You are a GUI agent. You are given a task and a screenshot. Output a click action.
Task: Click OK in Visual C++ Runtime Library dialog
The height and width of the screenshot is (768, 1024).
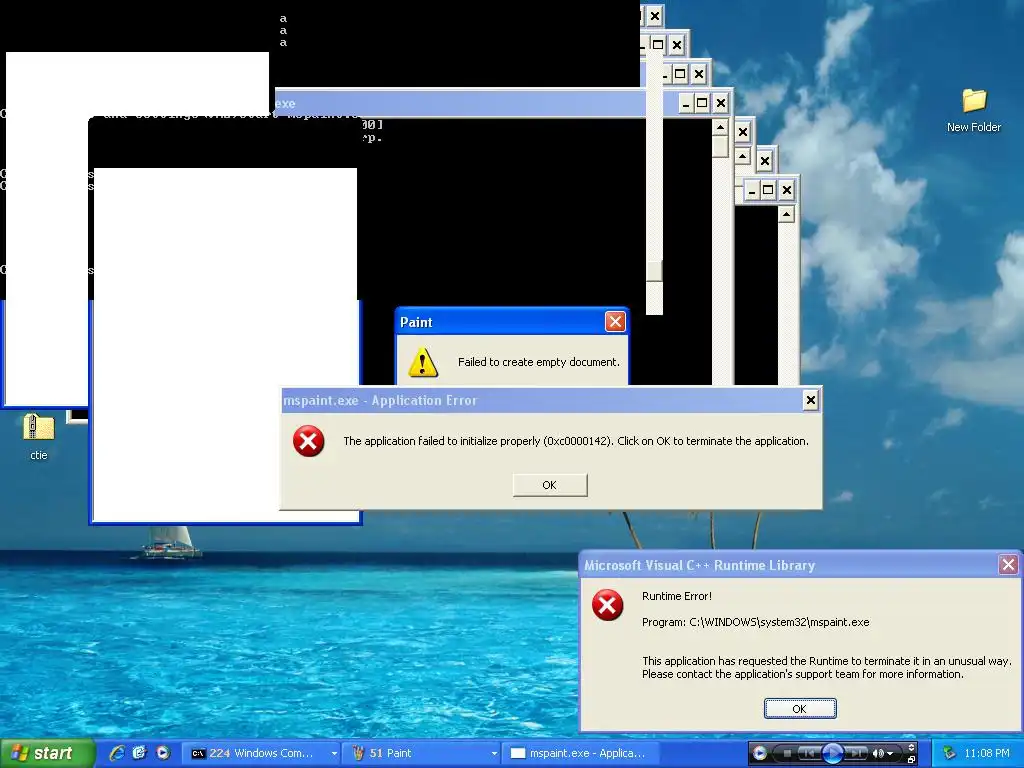pos(800,709)
